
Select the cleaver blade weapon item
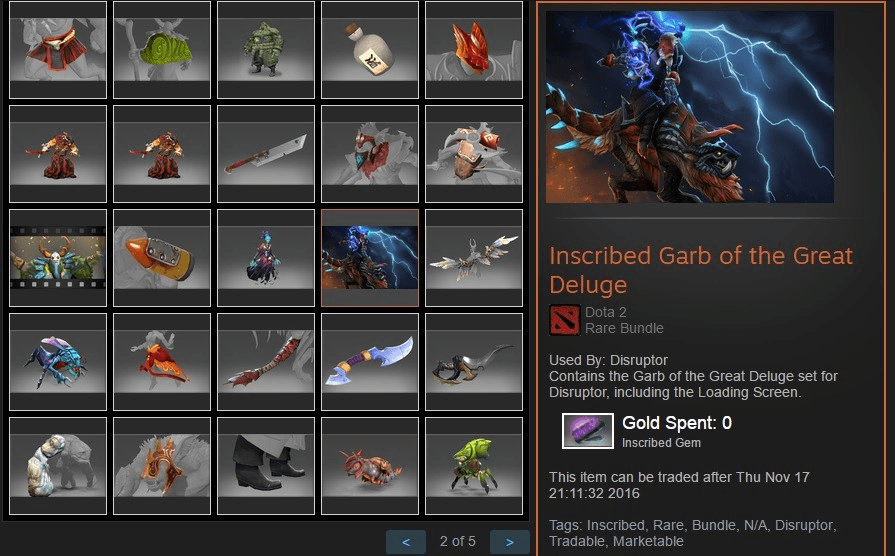tap(266, 154)
